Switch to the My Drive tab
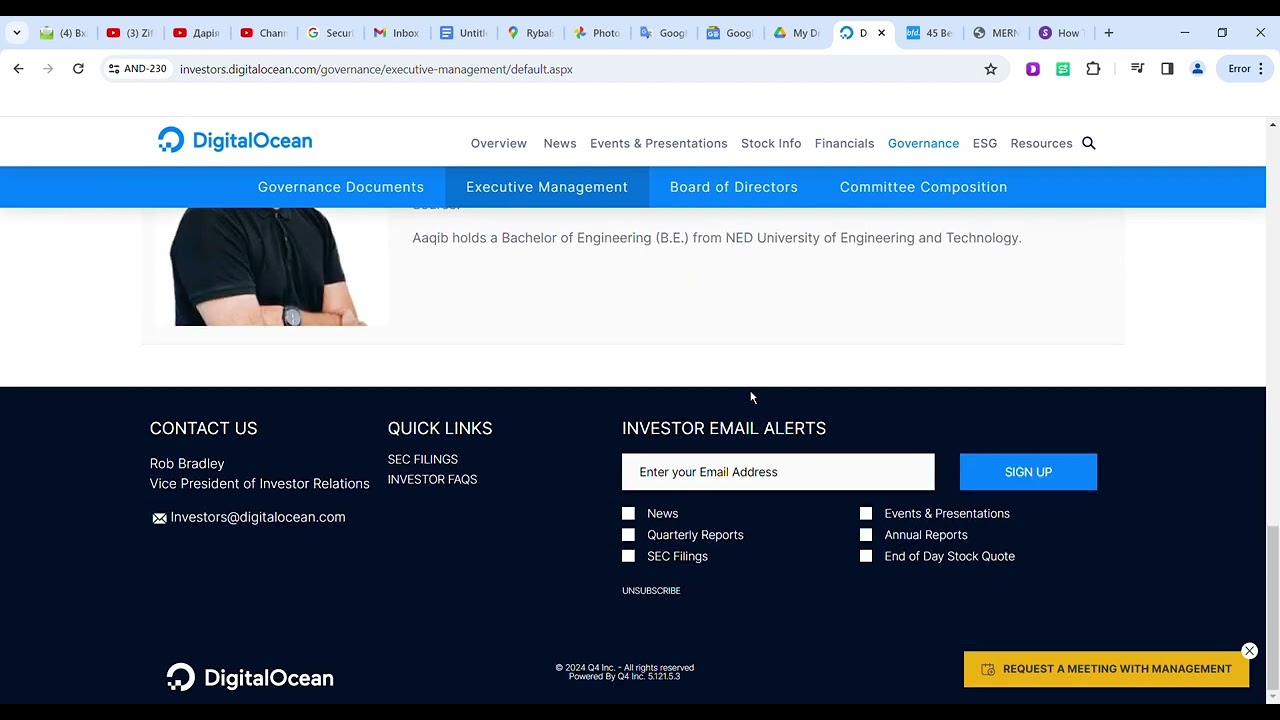The height and width of the screenshot is (720, 1280). pyautogui.click(x=796, y=33)
